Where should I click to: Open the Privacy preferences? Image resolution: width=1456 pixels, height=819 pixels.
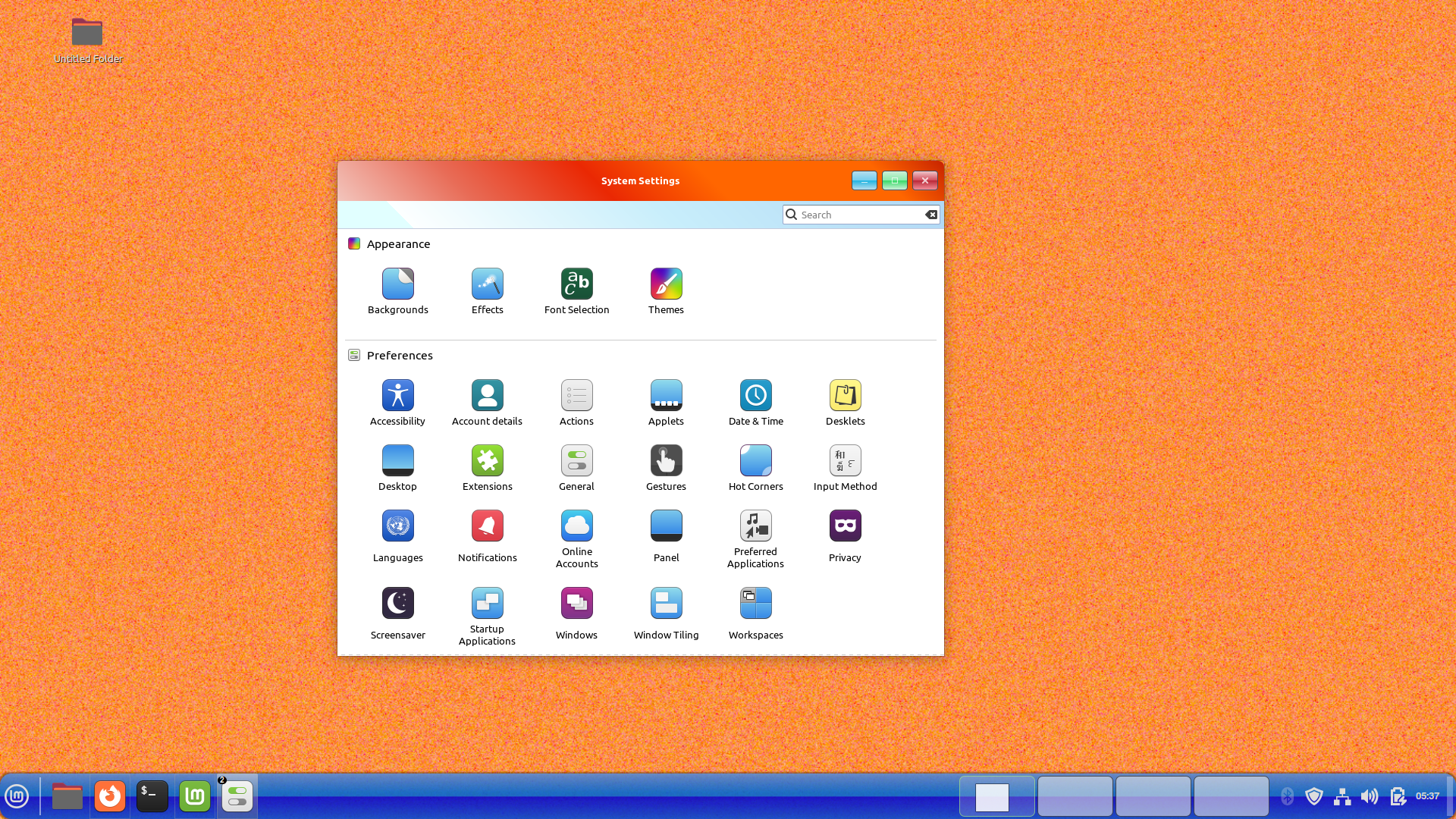[845, 536]
